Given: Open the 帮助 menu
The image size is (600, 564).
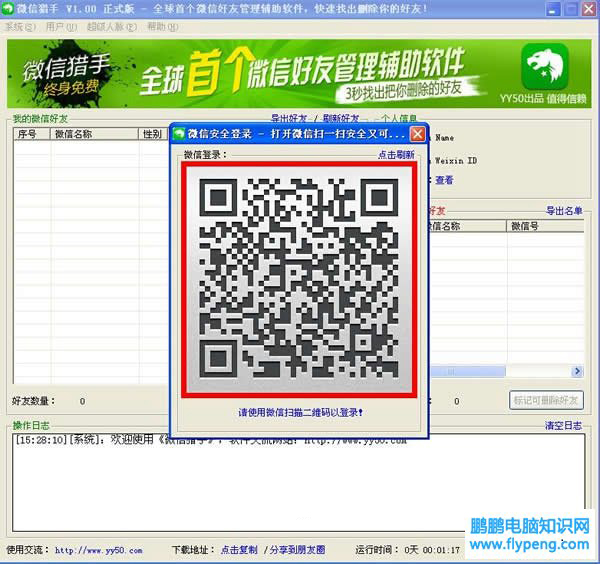Looking at the screenshot, I should point(163,27).
